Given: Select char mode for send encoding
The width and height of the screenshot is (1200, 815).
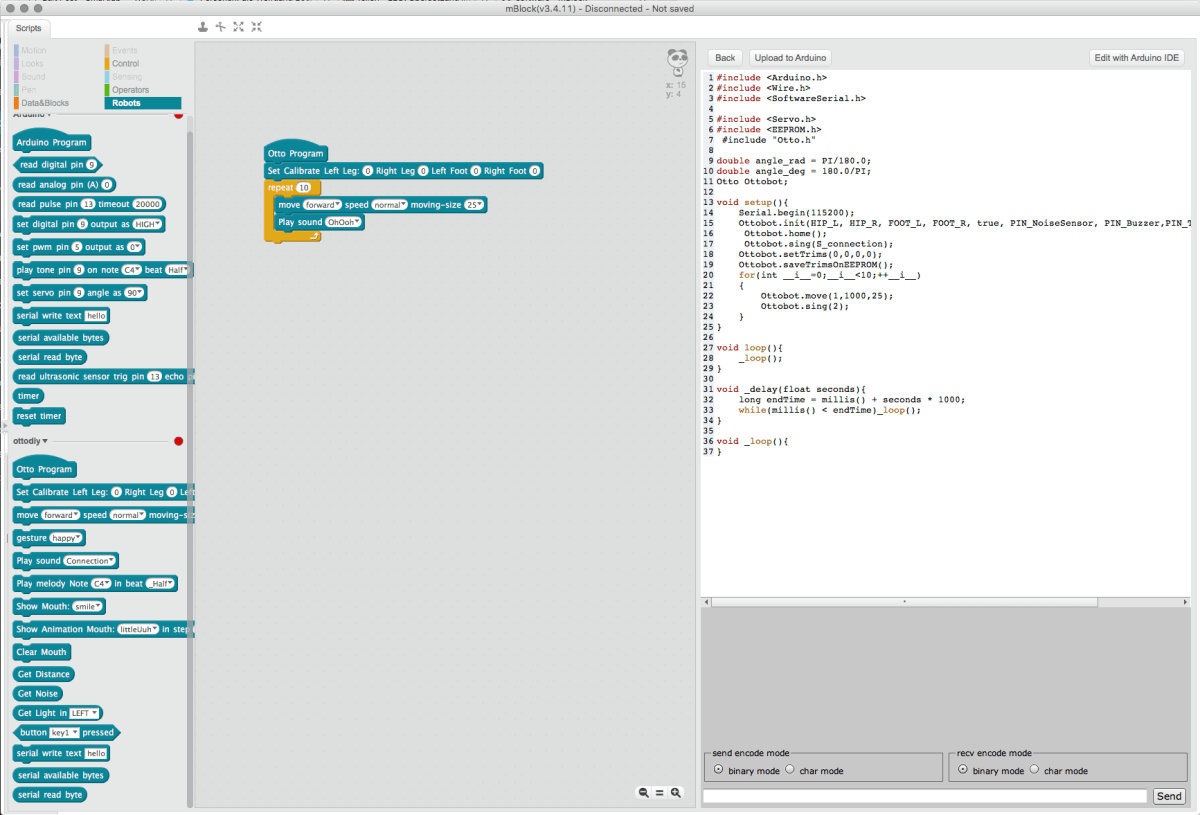Looking at the screenshot, I should pos(790,770).
